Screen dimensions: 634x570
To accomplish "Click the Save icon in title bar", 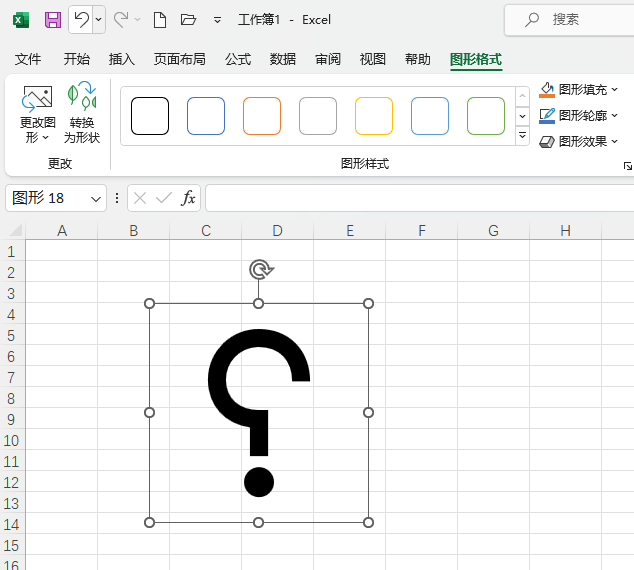I will tap(53, 19).
